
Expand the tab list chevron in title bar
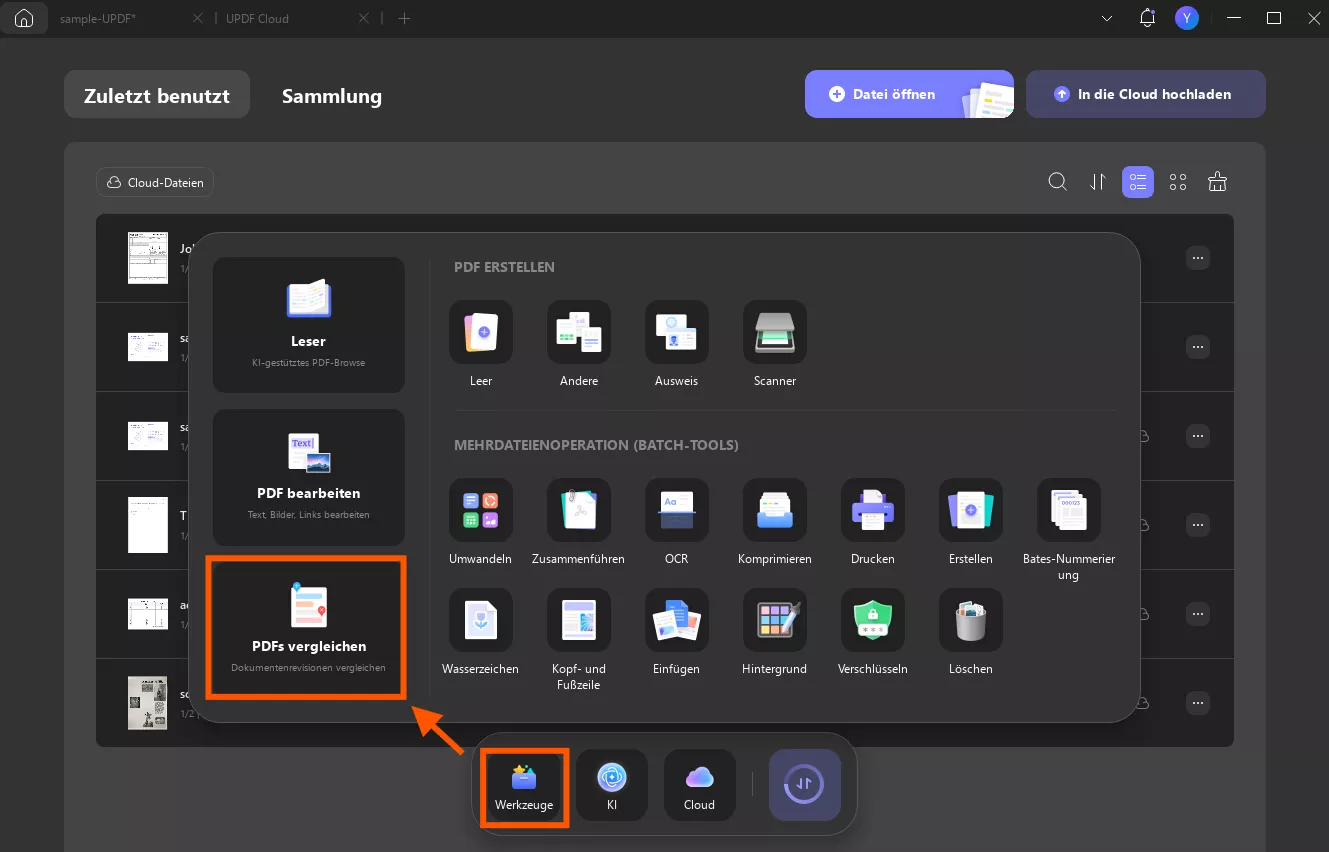pyautogui.click(x=1107, y=18)
